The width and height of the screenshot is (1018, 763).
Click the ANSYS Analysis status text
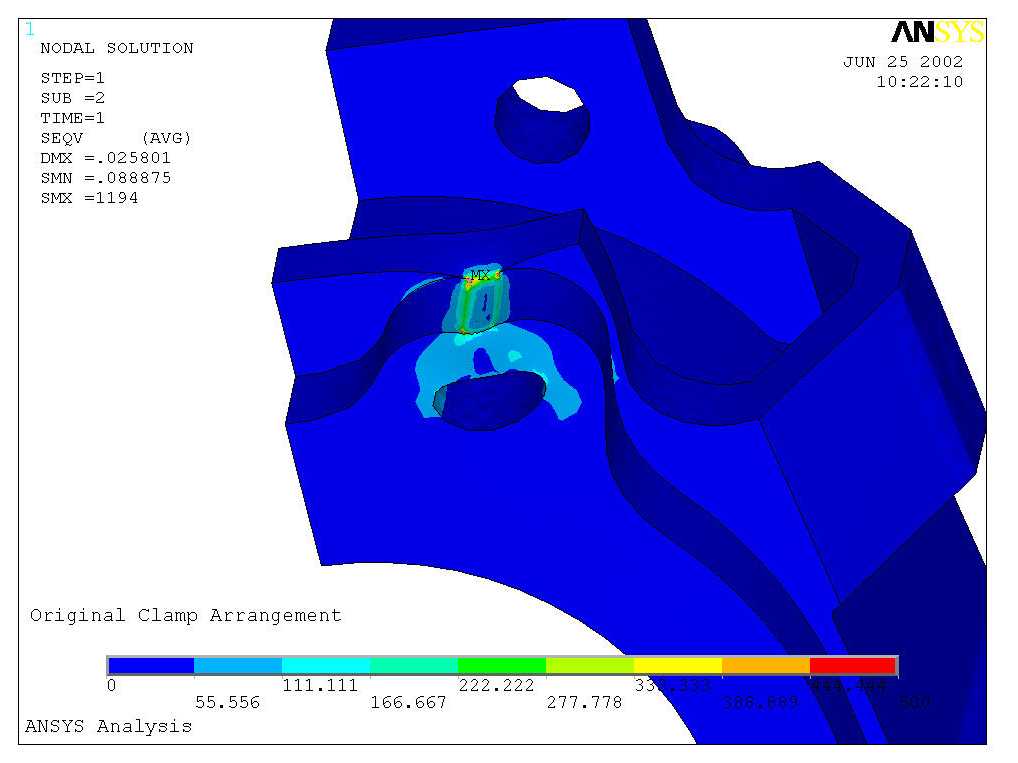coord(110,726)
